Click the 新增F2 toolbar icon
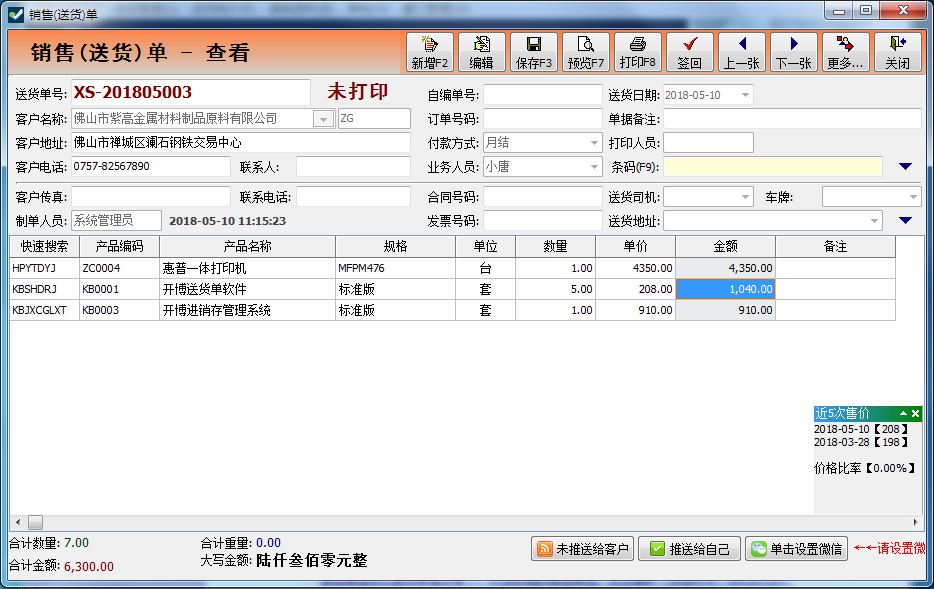 click(429, 52)
